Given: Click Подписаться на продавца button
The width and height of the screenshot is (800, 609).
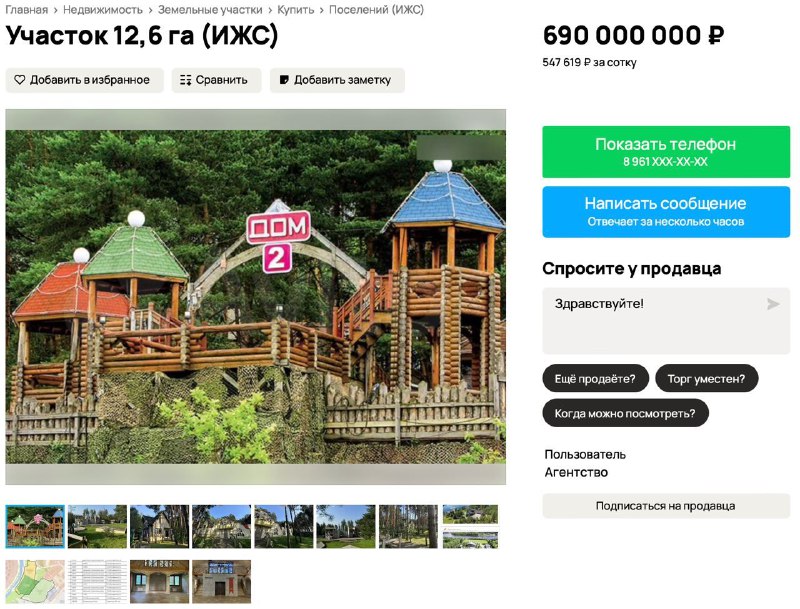Looking at the screenshot, I should (666, 506).
